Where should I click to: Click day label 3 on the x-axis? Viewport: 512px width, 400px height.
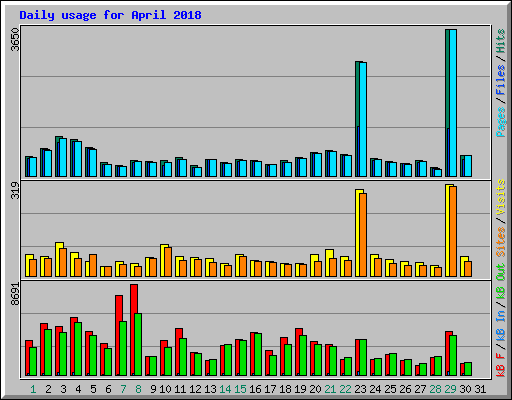[x=63, y=389]
